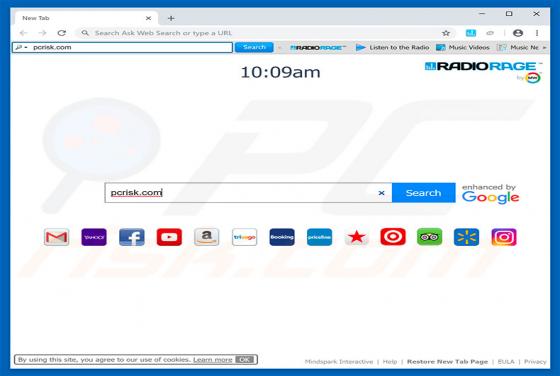Screen dimensions: 560x376
Task: Click the 10:09am clock text
Action: coord(280,72)
